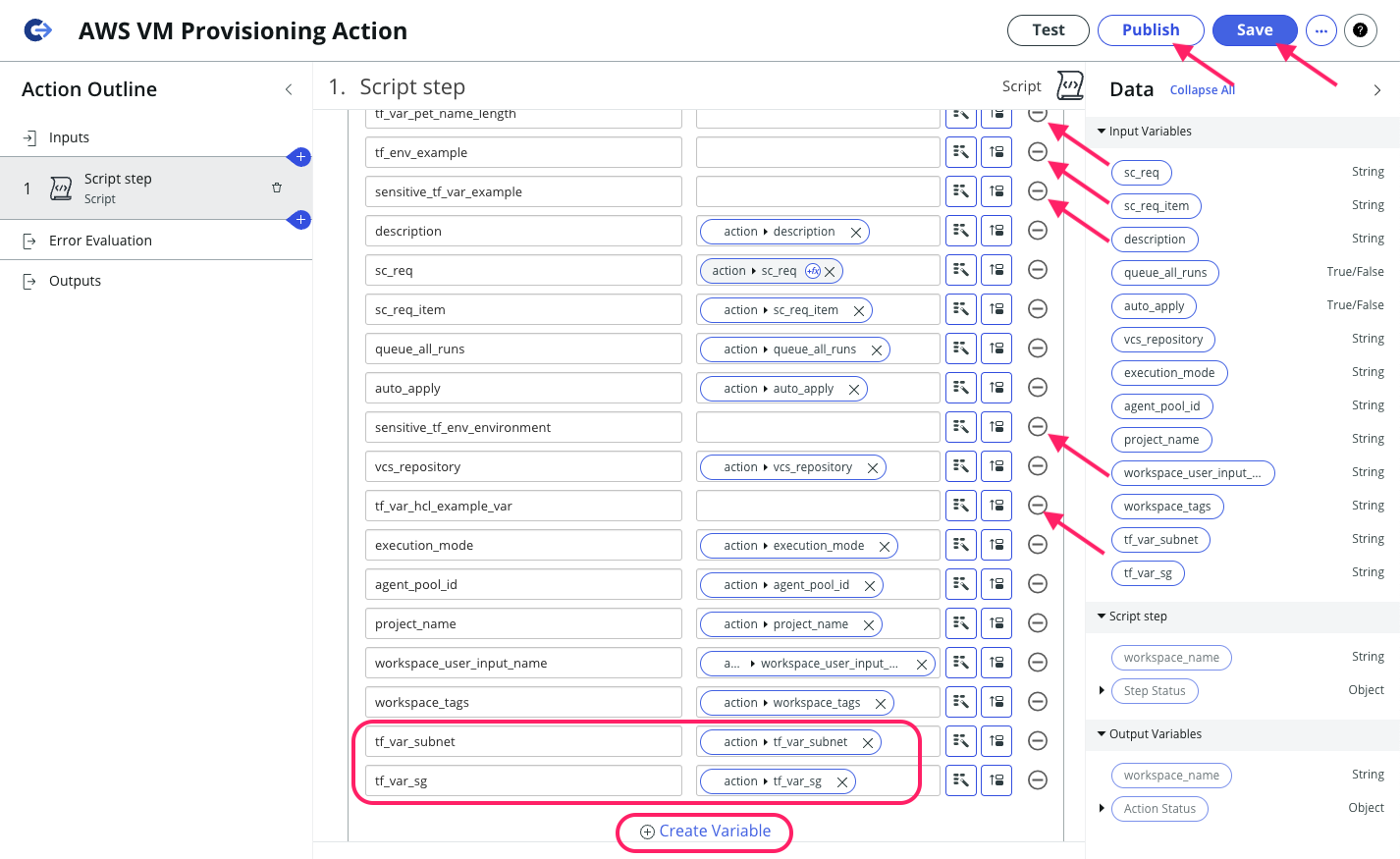Viewport: 1400px width, 859px height.
Task: Expand the Step Status object
Action: pos(1102,690)
